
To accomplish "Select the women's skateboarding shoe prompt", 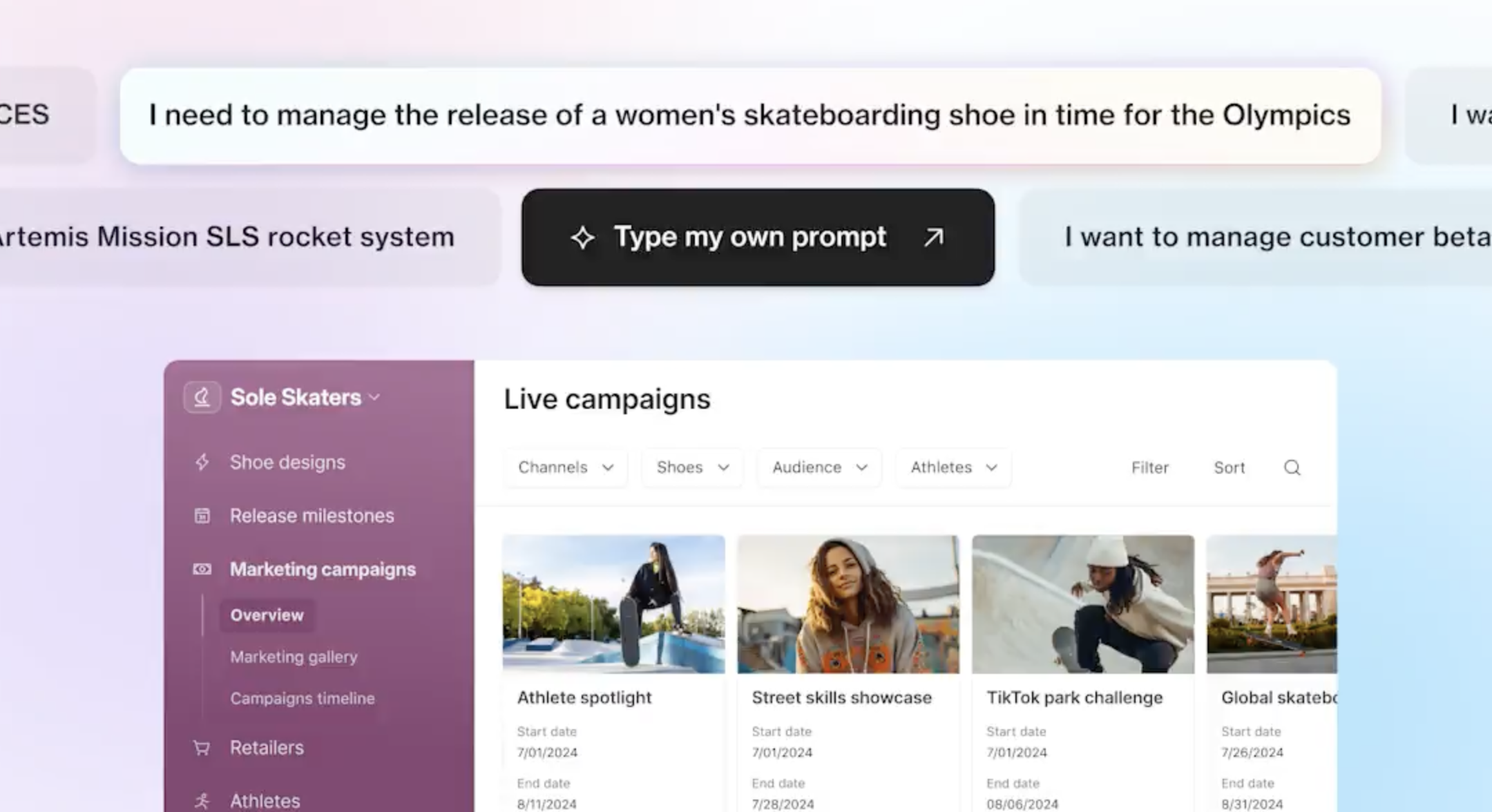I will pyautogui.click(x=749, y=115).
